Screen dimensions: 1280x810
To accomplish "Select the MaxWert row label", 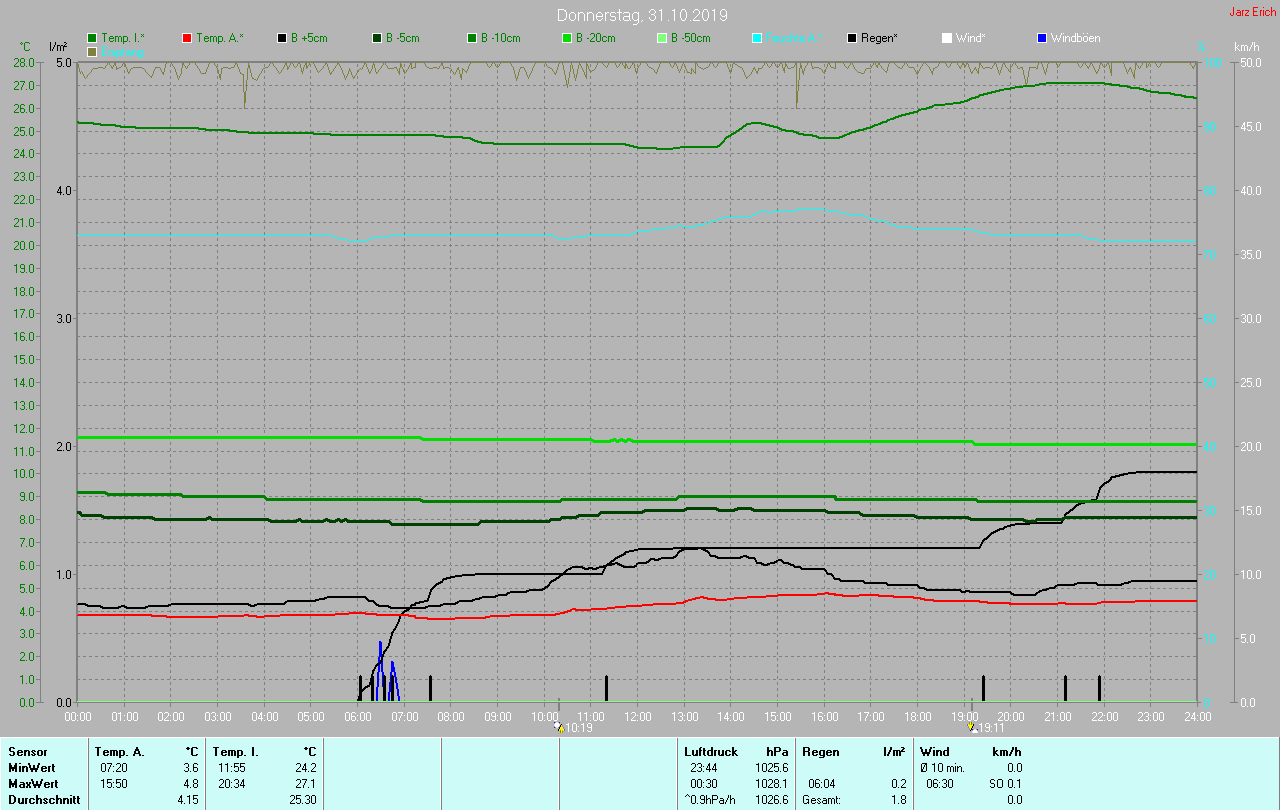I will [32, 784].
